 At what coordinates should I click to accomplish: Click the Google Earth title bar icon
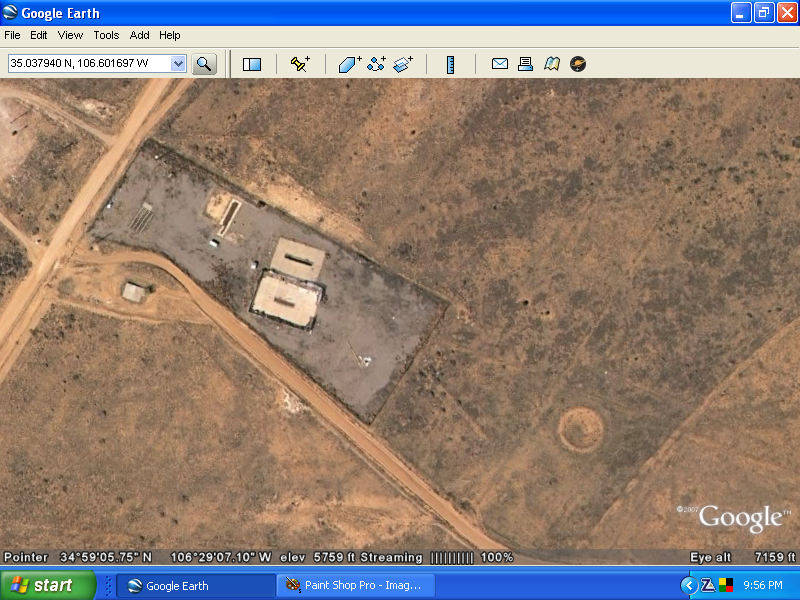10,12
